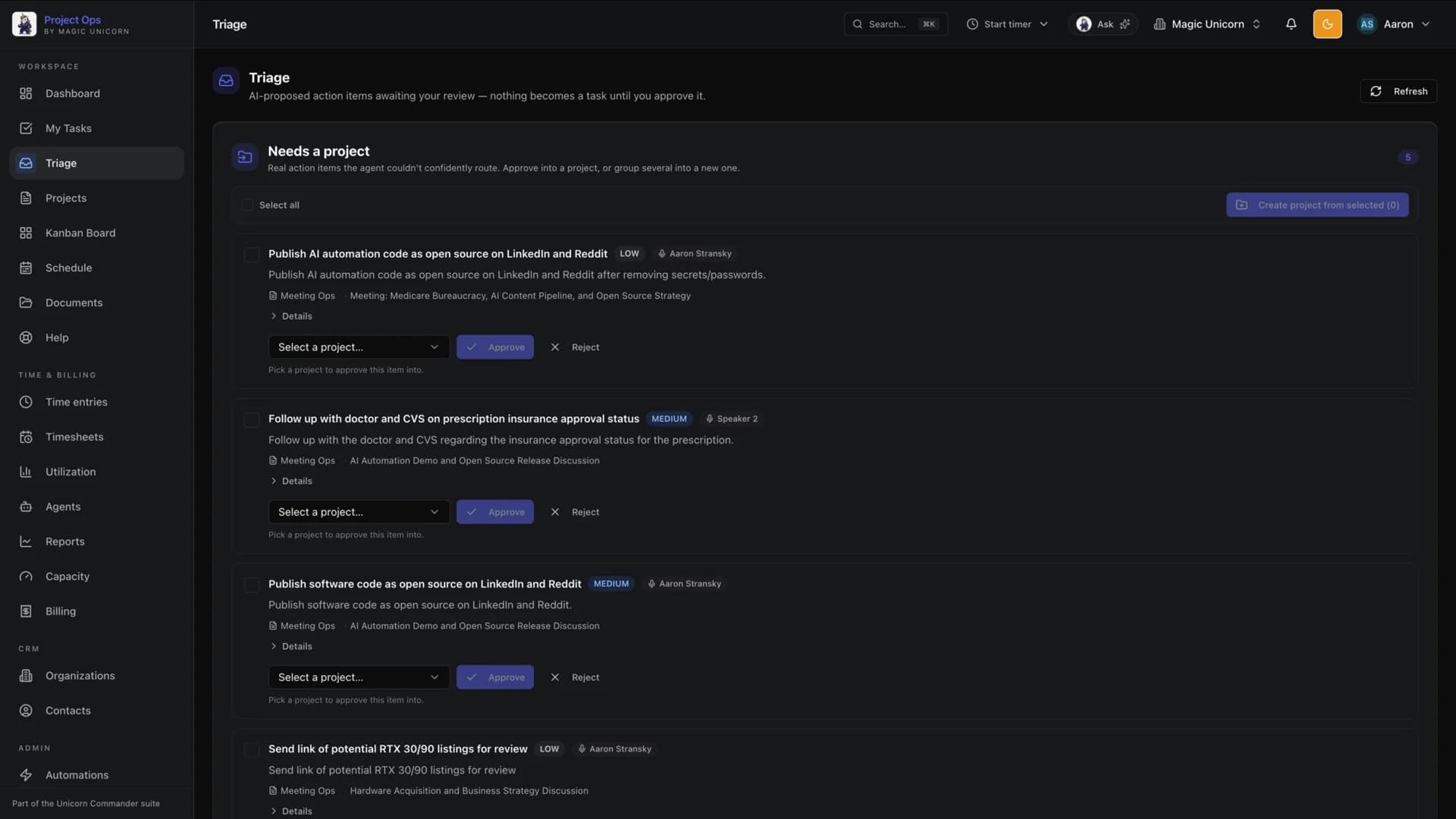Screen dimensions: 1456x819
Task: Click the Search input field
Action: [896, 24]
